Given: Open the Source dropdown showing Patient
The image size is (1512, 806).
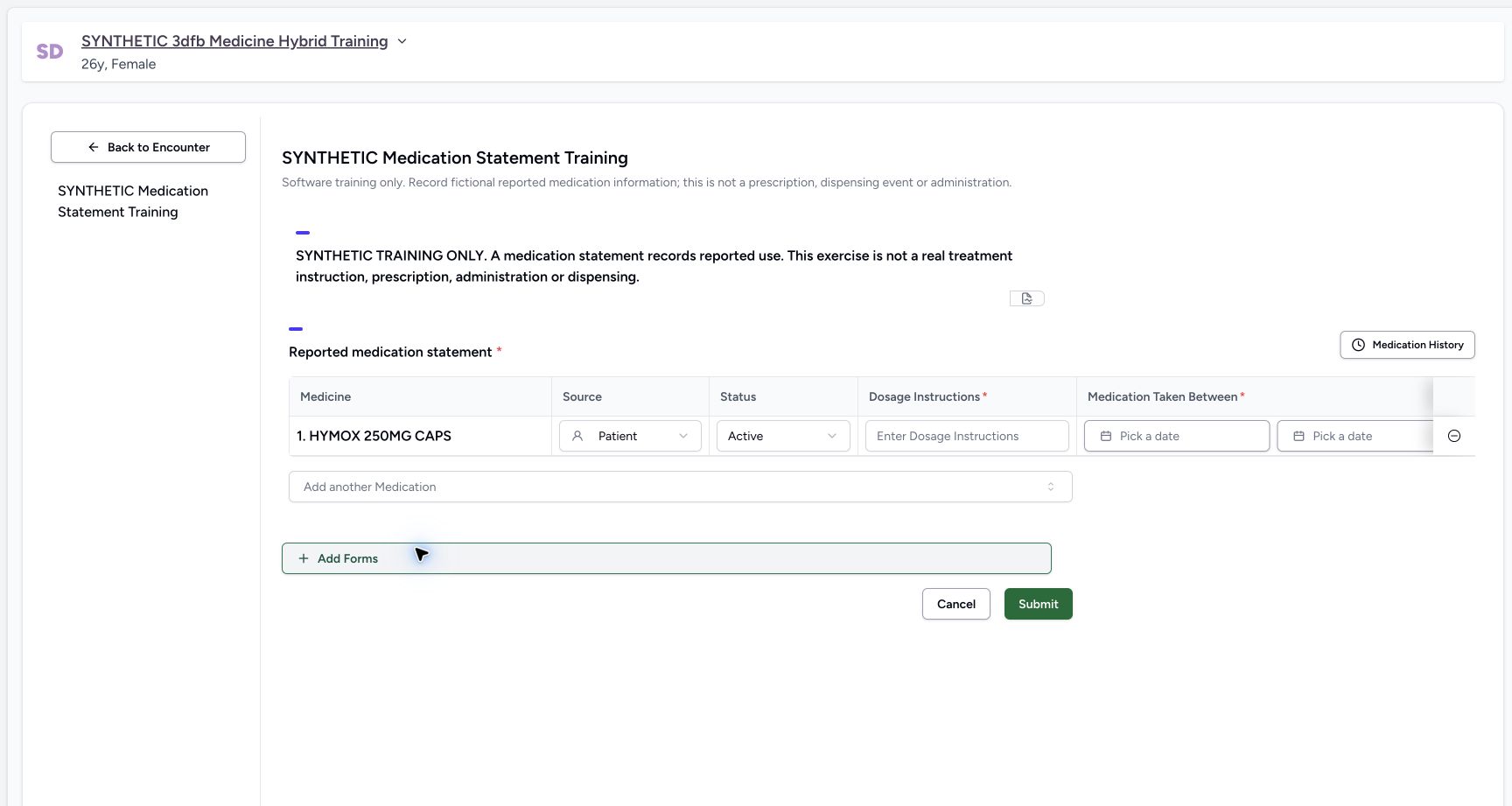Looking at the screenshot, I should tap(630, 436).
